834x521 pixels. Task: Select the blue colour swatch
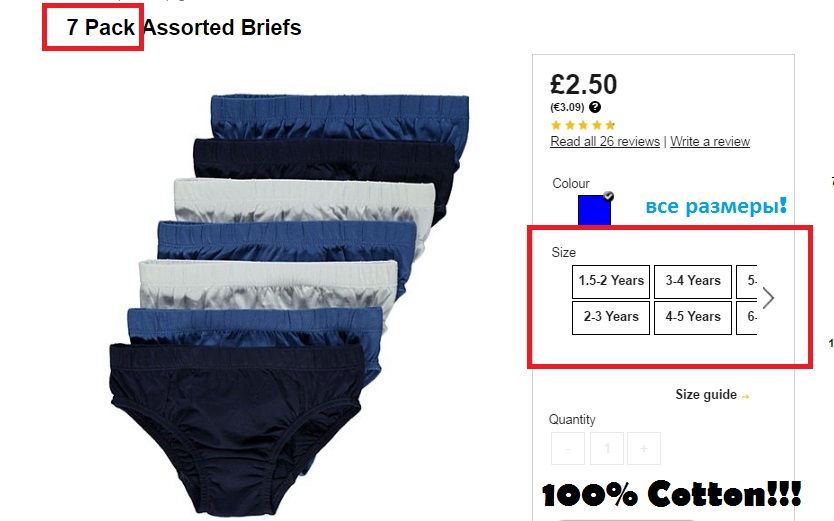coord(594,210)
